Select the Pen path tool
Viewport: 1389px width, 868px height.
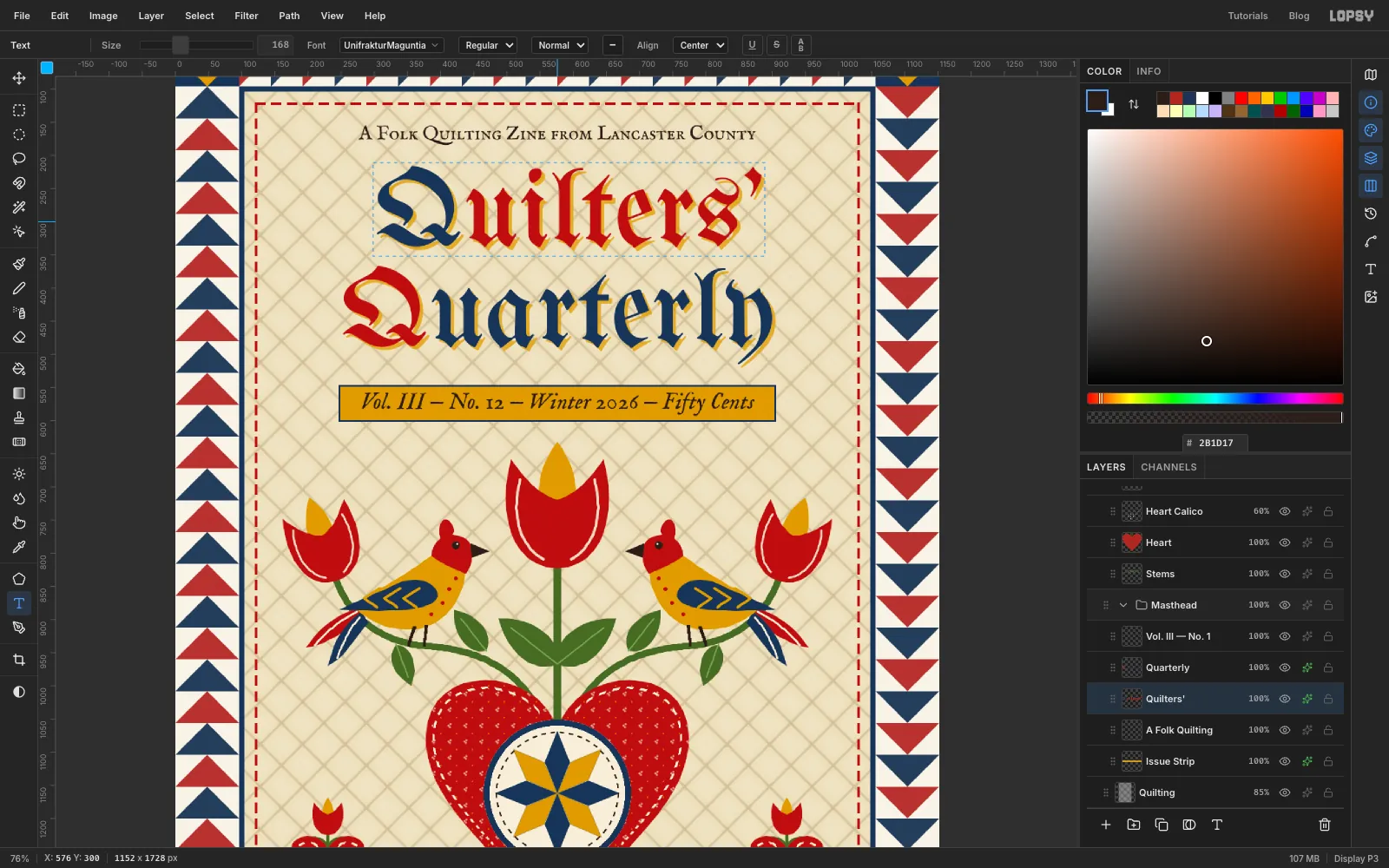coord(19,628)
